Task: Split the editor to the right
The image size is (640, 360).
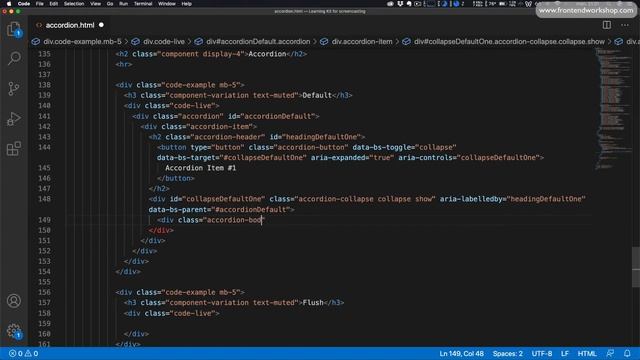Action: 607,25
